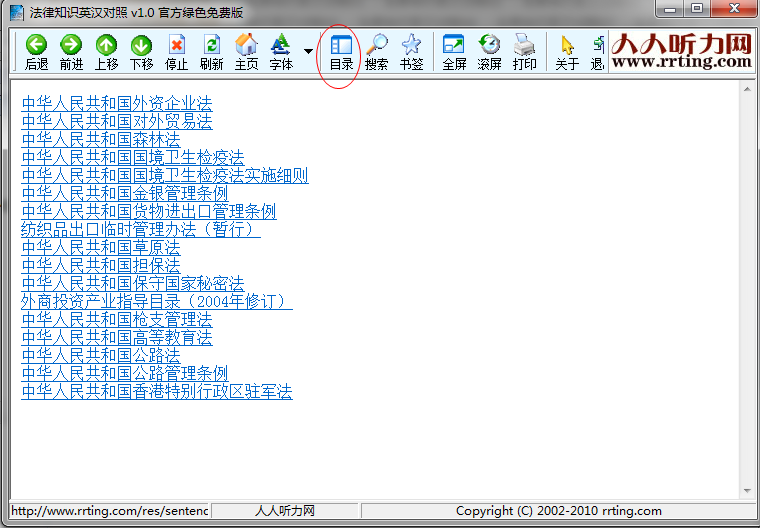Expand the dropdown arrow beside 字体

pyautogui.click(x=308, y=51)
